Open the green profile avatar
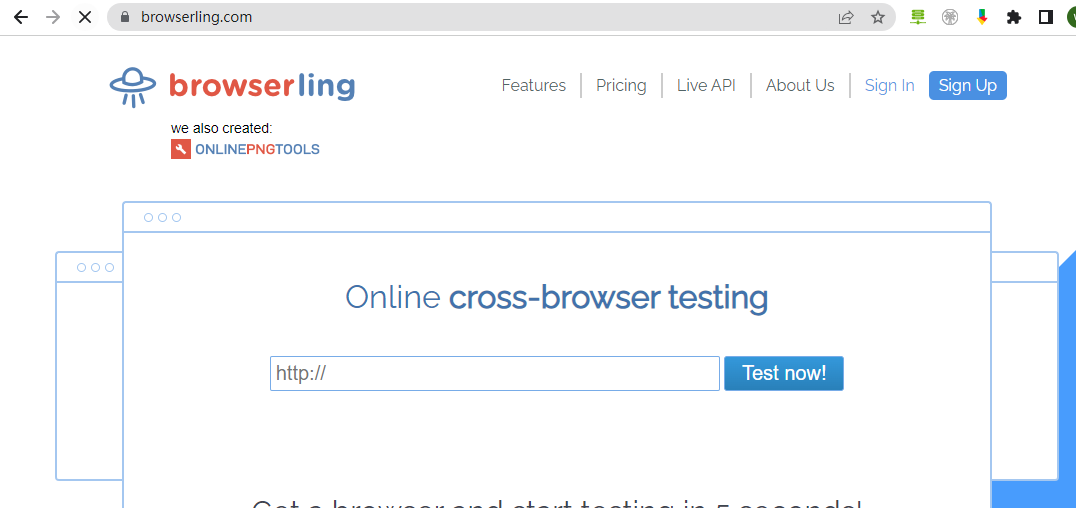 (x=1071, y=17)
